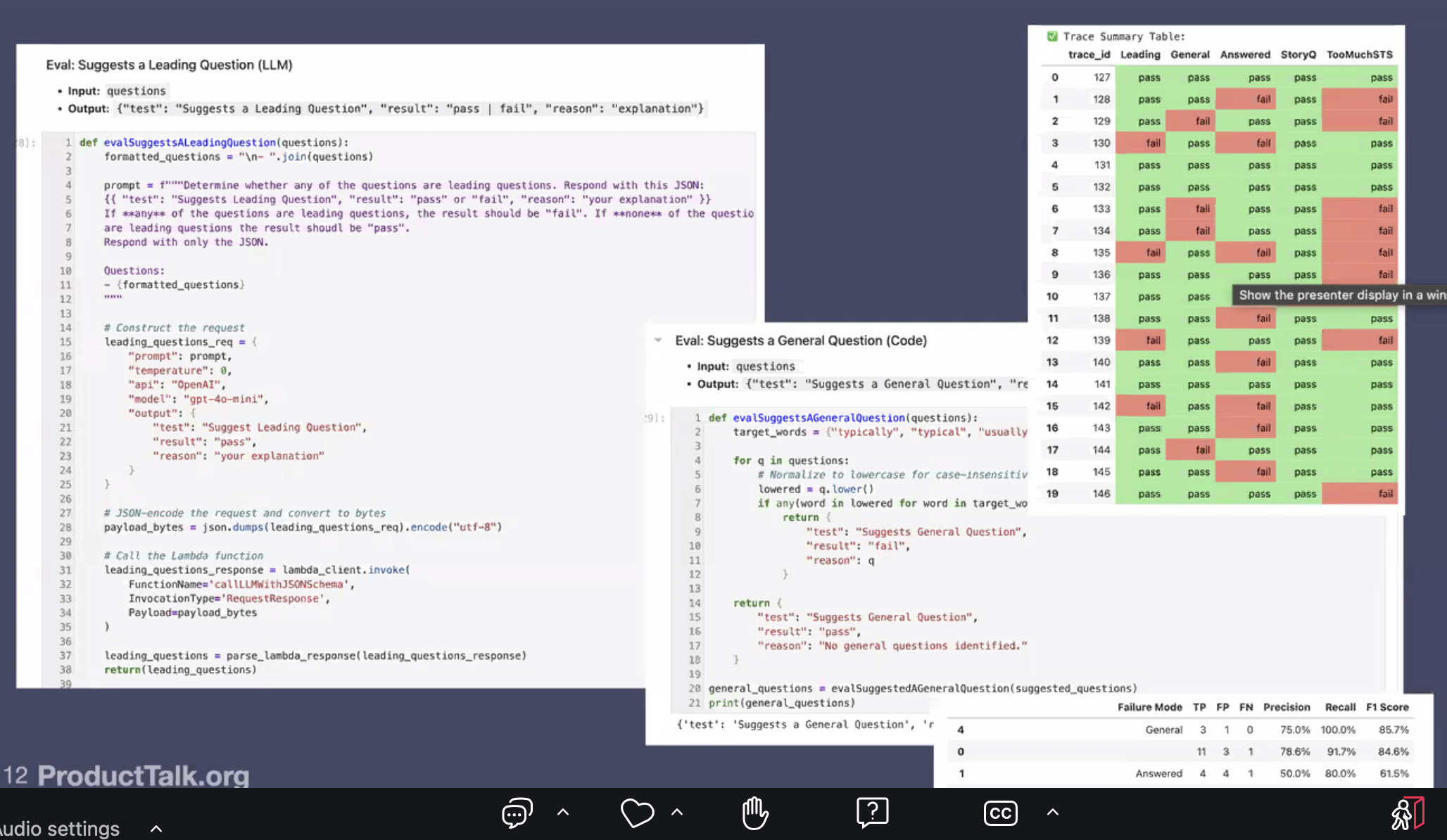Click the ProductTalk.org text

point(143,775)
